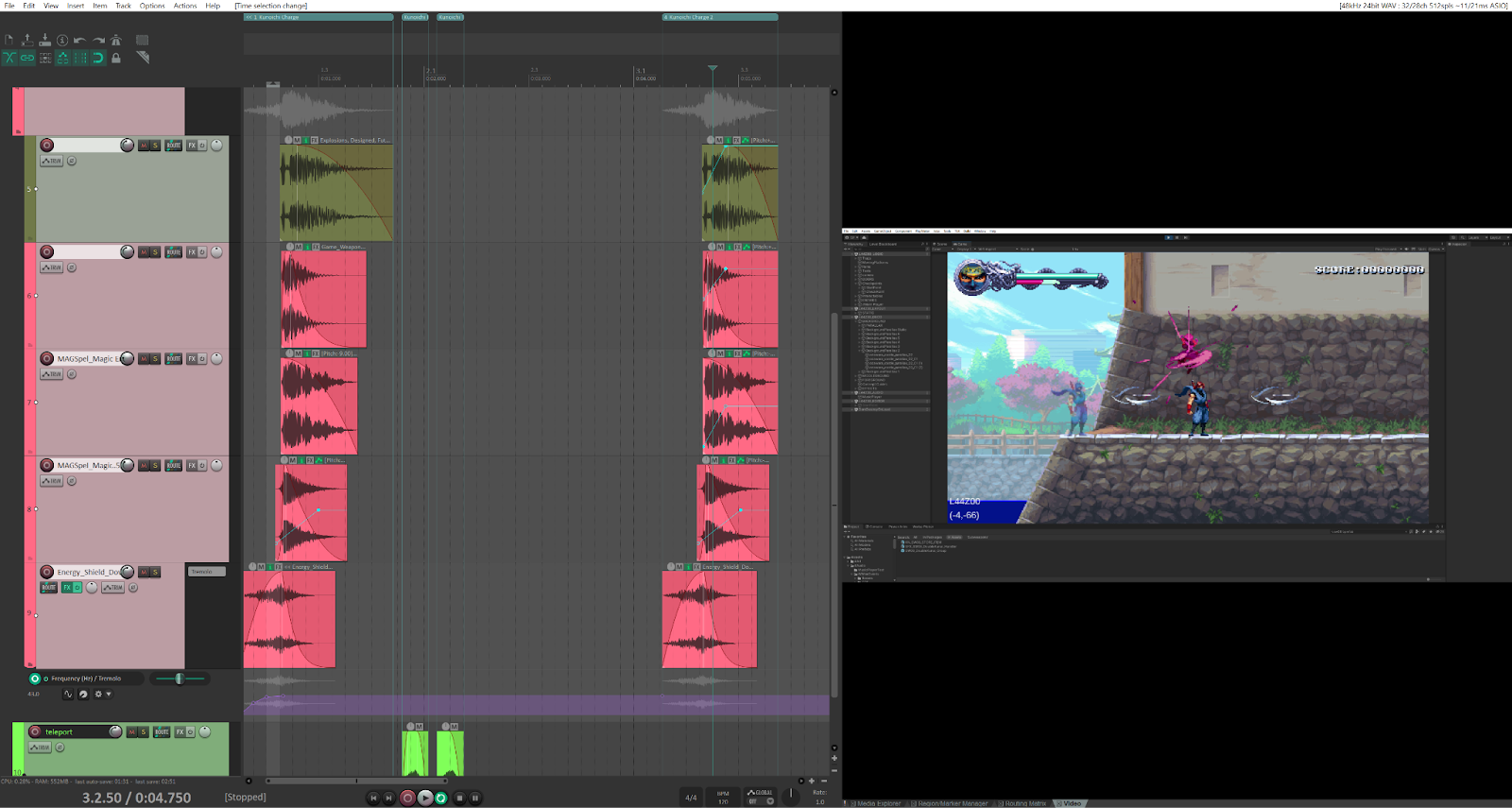This screenshot has width=1512, height=808.
Task: Click the New project file icon
Action: (9, 41)
